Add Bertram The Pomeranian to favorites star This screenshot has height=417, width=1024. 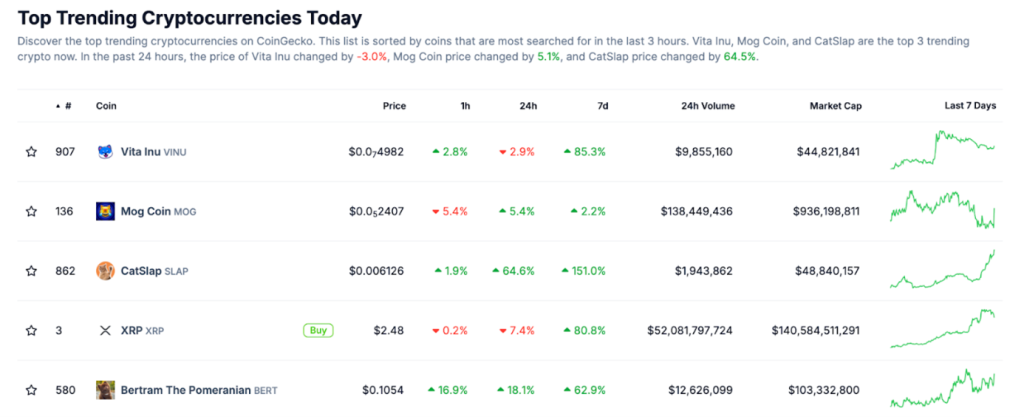point(31,390)
